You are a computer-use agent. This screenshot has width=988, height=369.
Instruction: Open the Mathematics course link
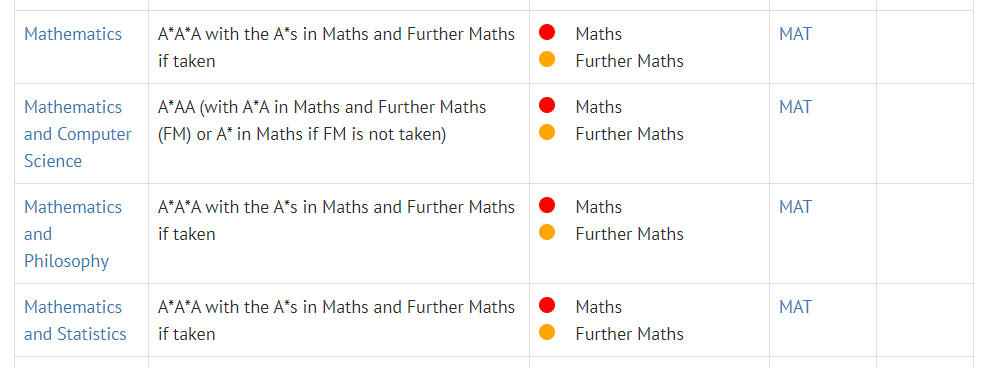[x=73, y=34]
